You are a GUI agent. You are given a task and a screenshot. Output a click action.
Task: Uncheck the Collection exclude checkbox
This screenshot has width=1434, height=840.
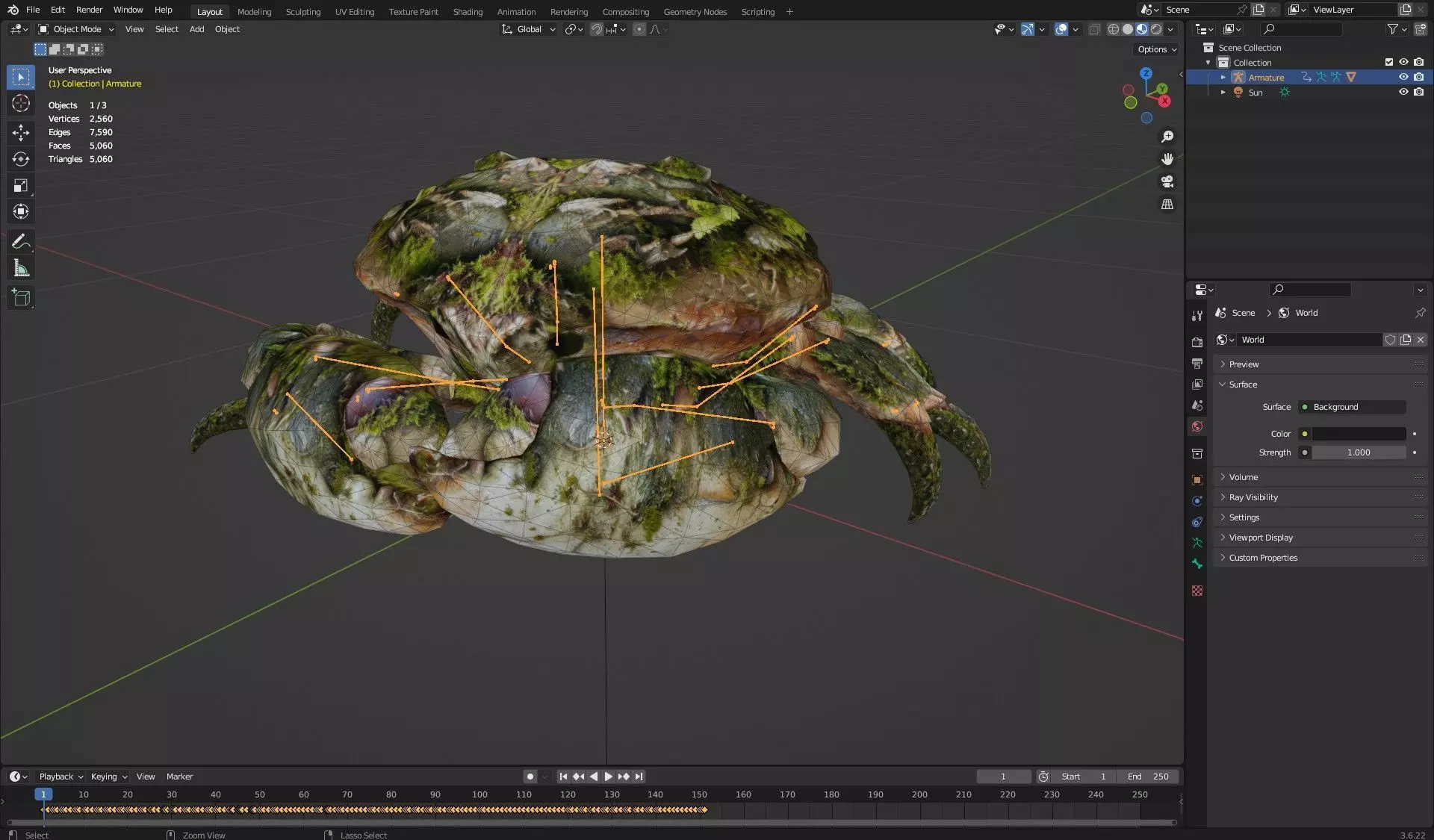pyautogui.click(x=1389, y=62)
